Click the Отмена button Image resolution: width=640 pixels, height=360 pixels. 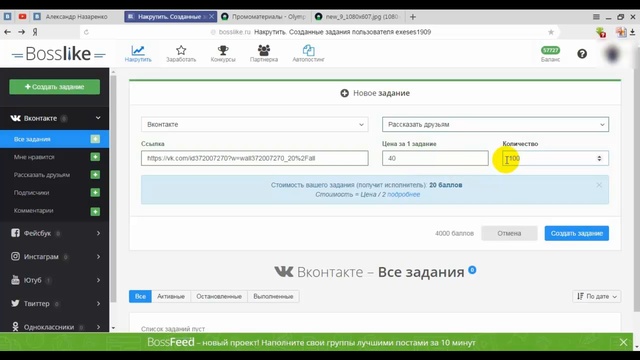509,233
